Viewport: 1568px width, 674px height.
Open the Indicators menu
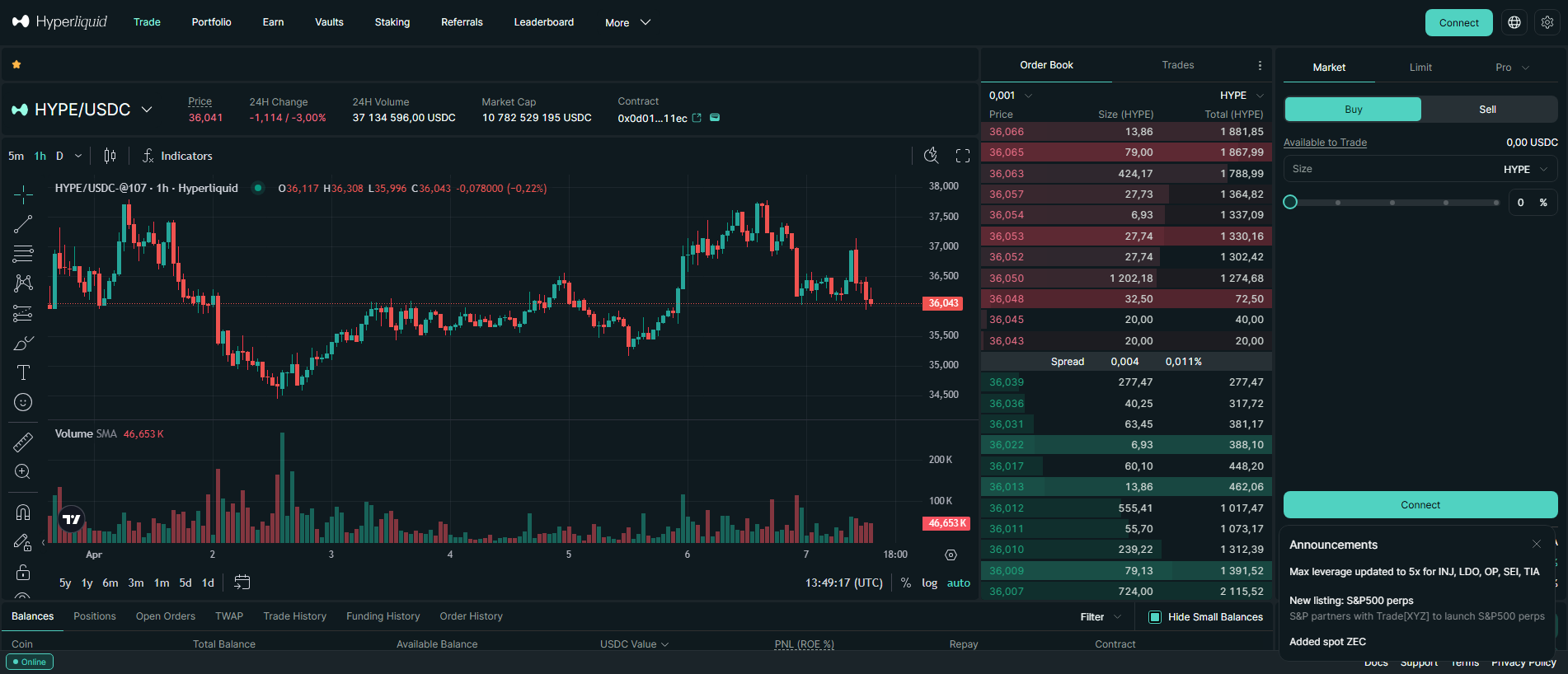pos(177,156)
